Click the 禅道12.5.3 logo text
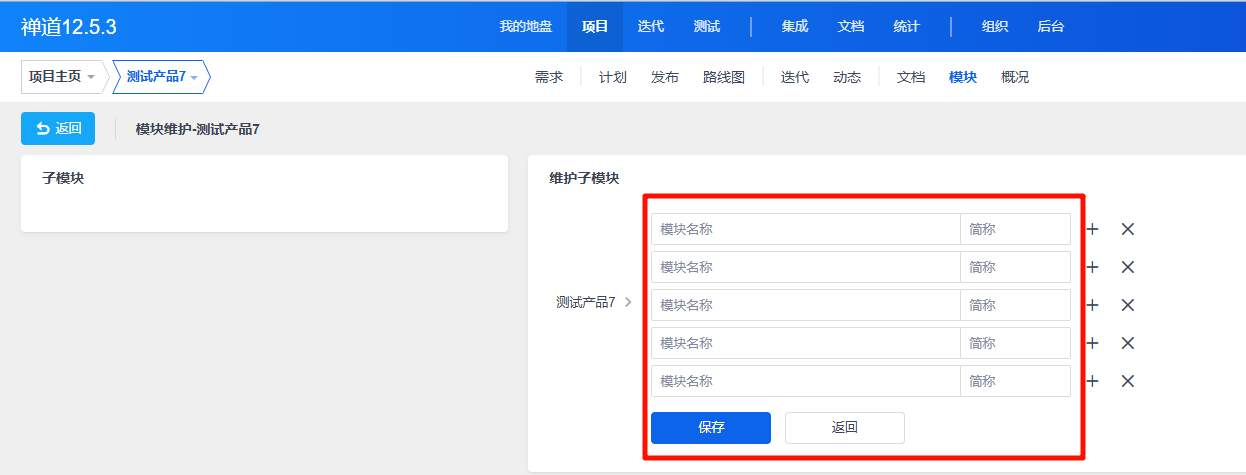1246x475 pixels. (x=69, y=27)
